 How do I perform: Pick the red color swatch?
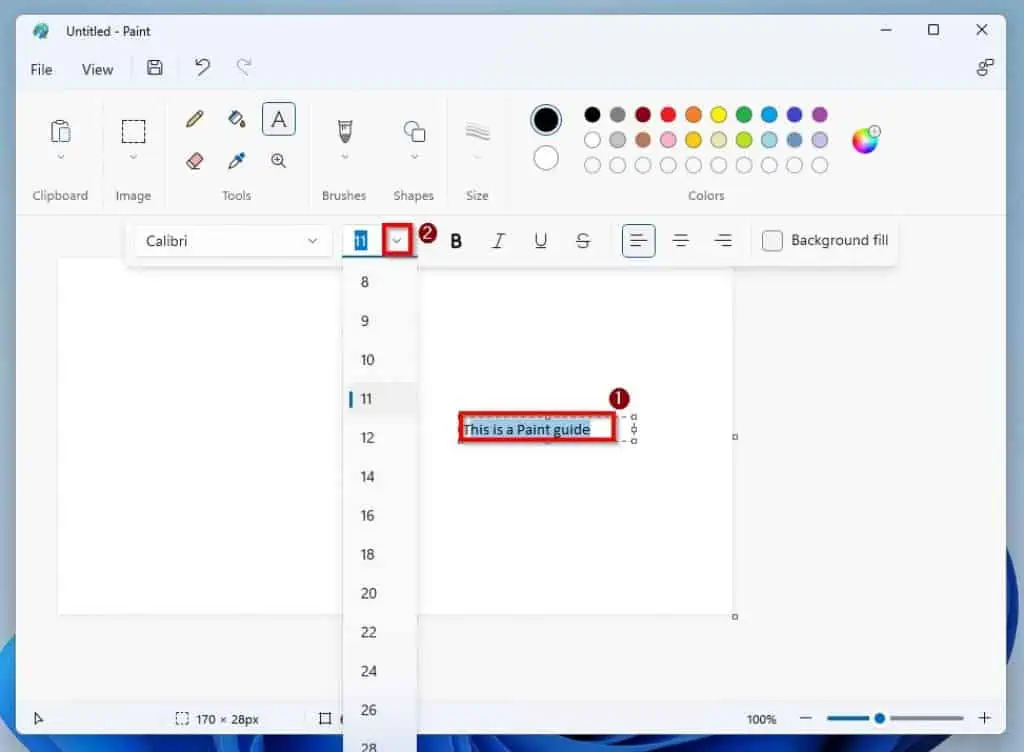tap(667, 114)
